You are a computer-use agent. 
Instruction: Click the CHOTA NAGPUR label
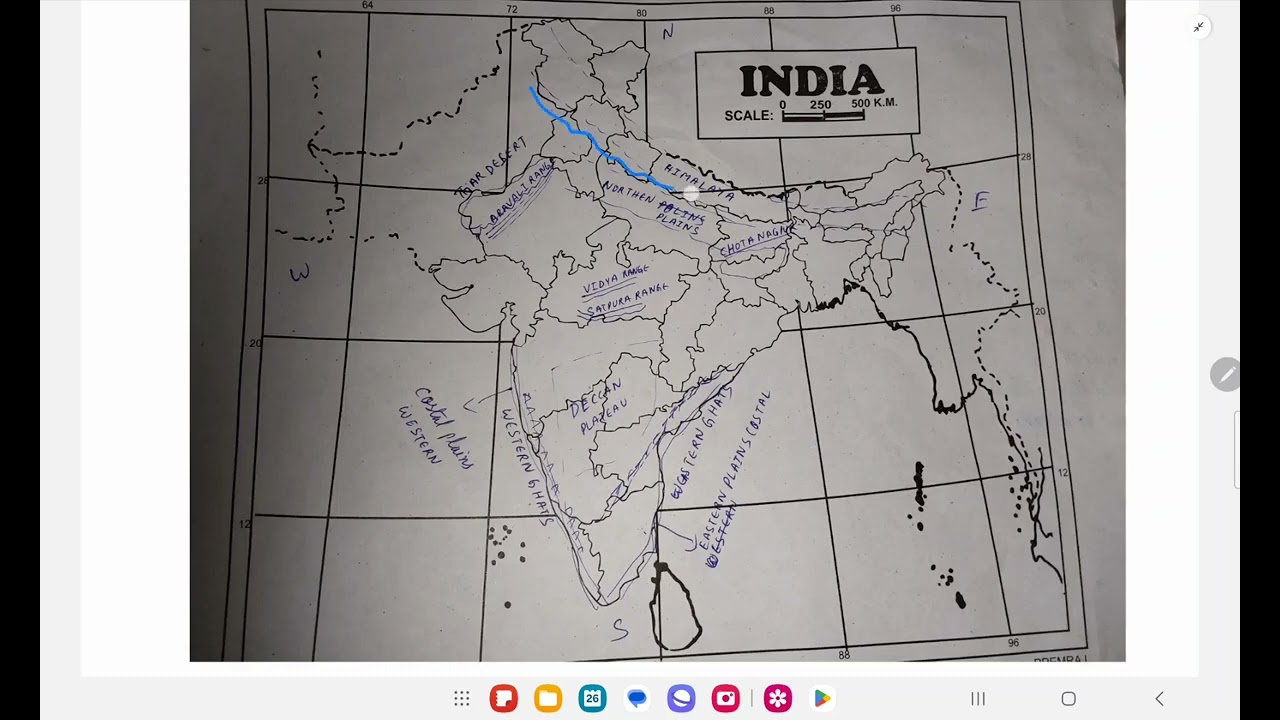coord(756,241)
